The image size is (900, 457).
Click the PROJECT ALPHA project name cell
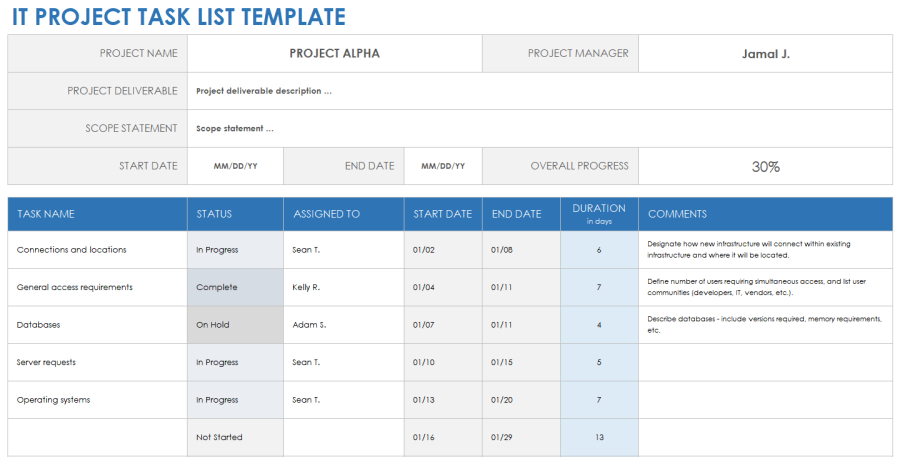tap(334, 54)
